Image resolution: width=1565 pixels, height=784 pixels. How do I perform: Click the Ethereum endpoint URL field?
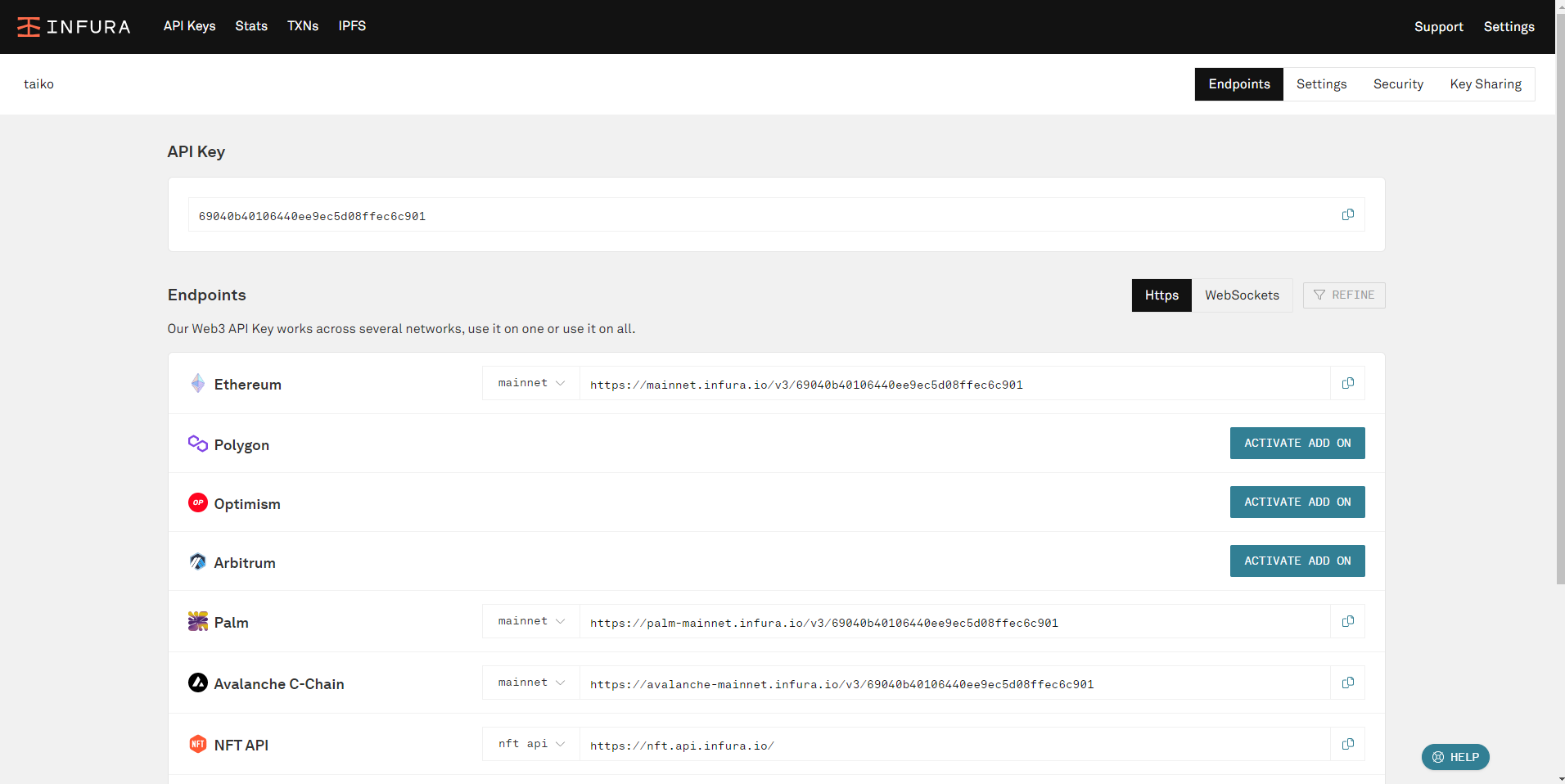(x=955, y=383)
